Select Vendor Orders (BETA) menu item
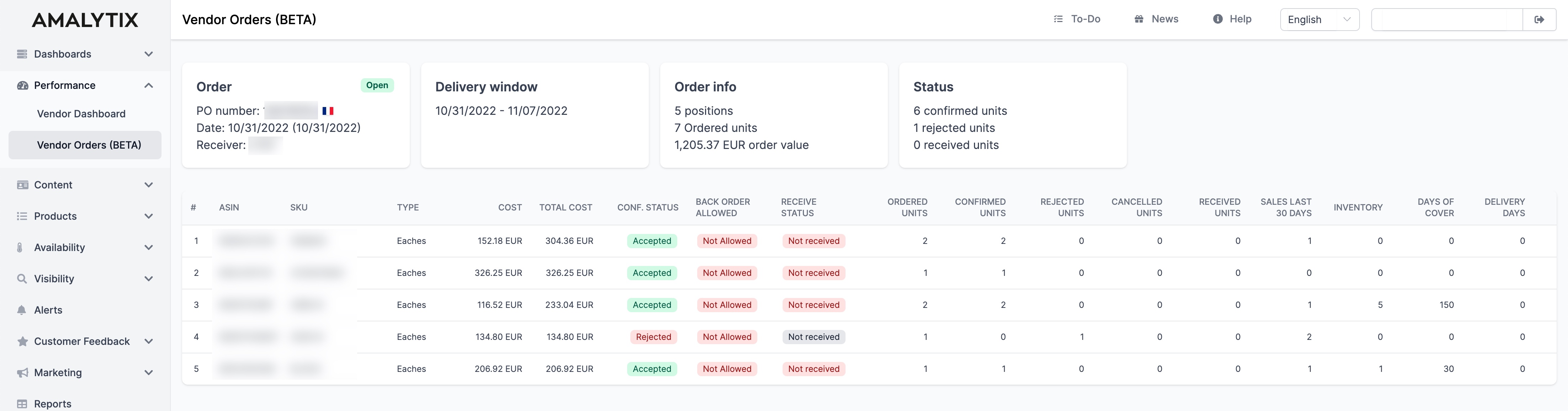1568x411 pixels. pyautogui.click(x=85, y=145)
